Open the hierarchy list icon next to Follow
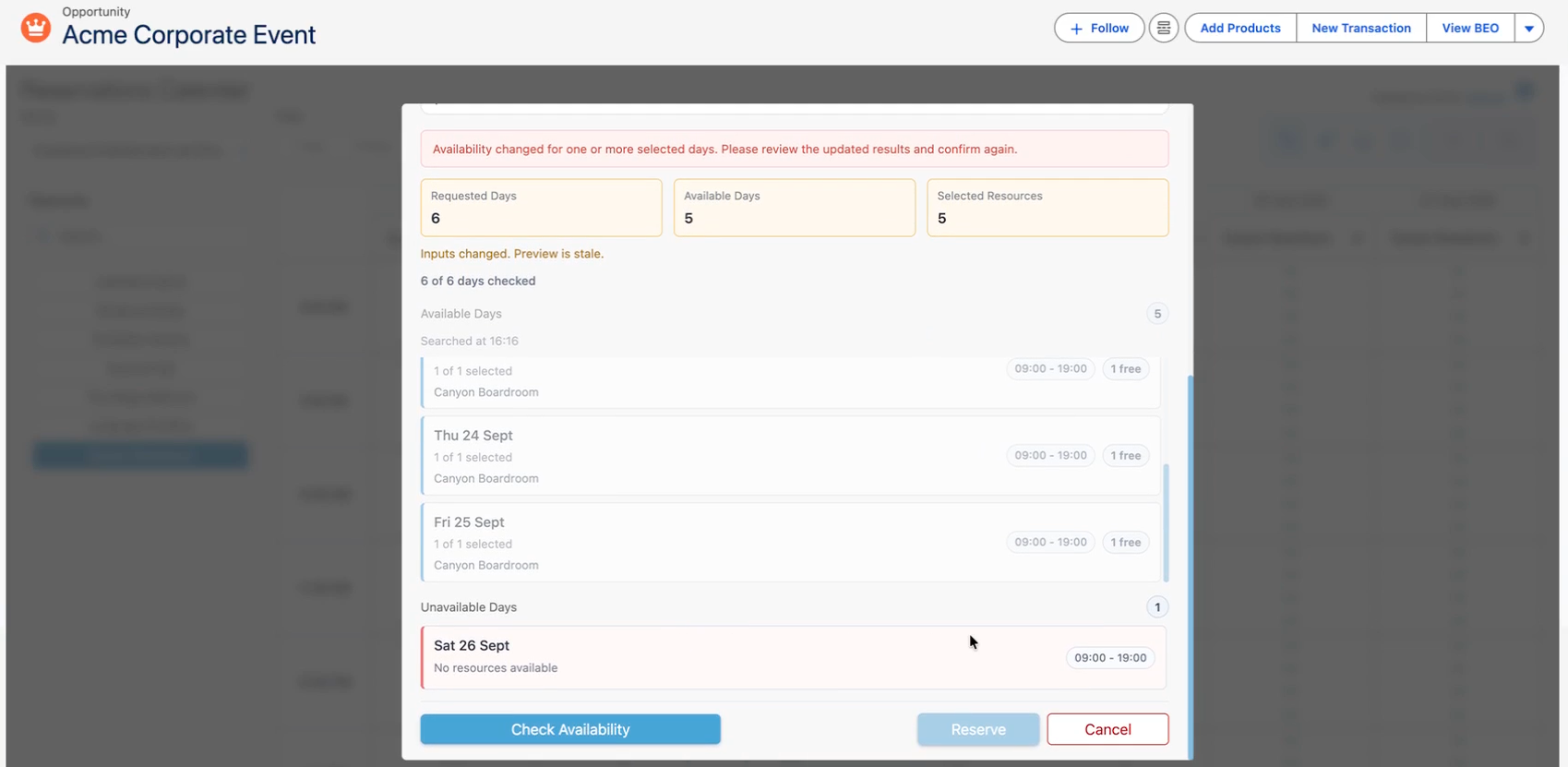Viewport: 1568px width, 767px height. pos(1164,28)
